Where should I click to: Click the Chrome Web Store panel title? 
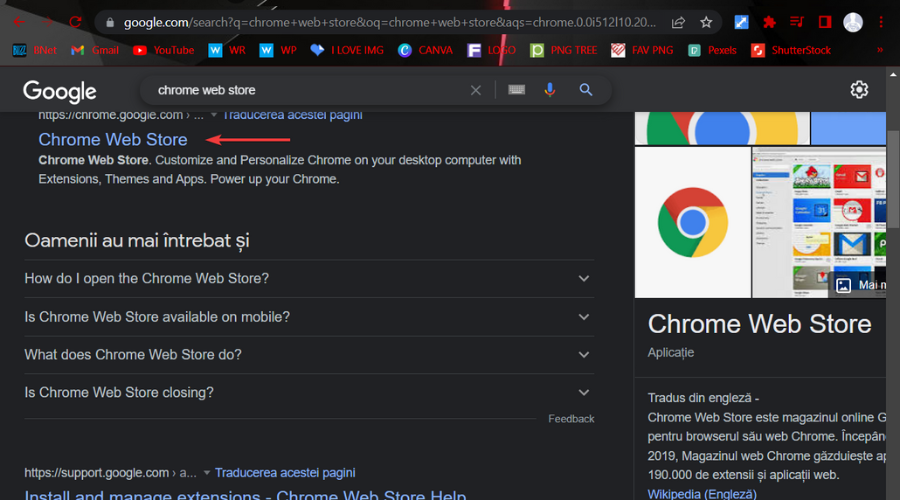(759, 324)
